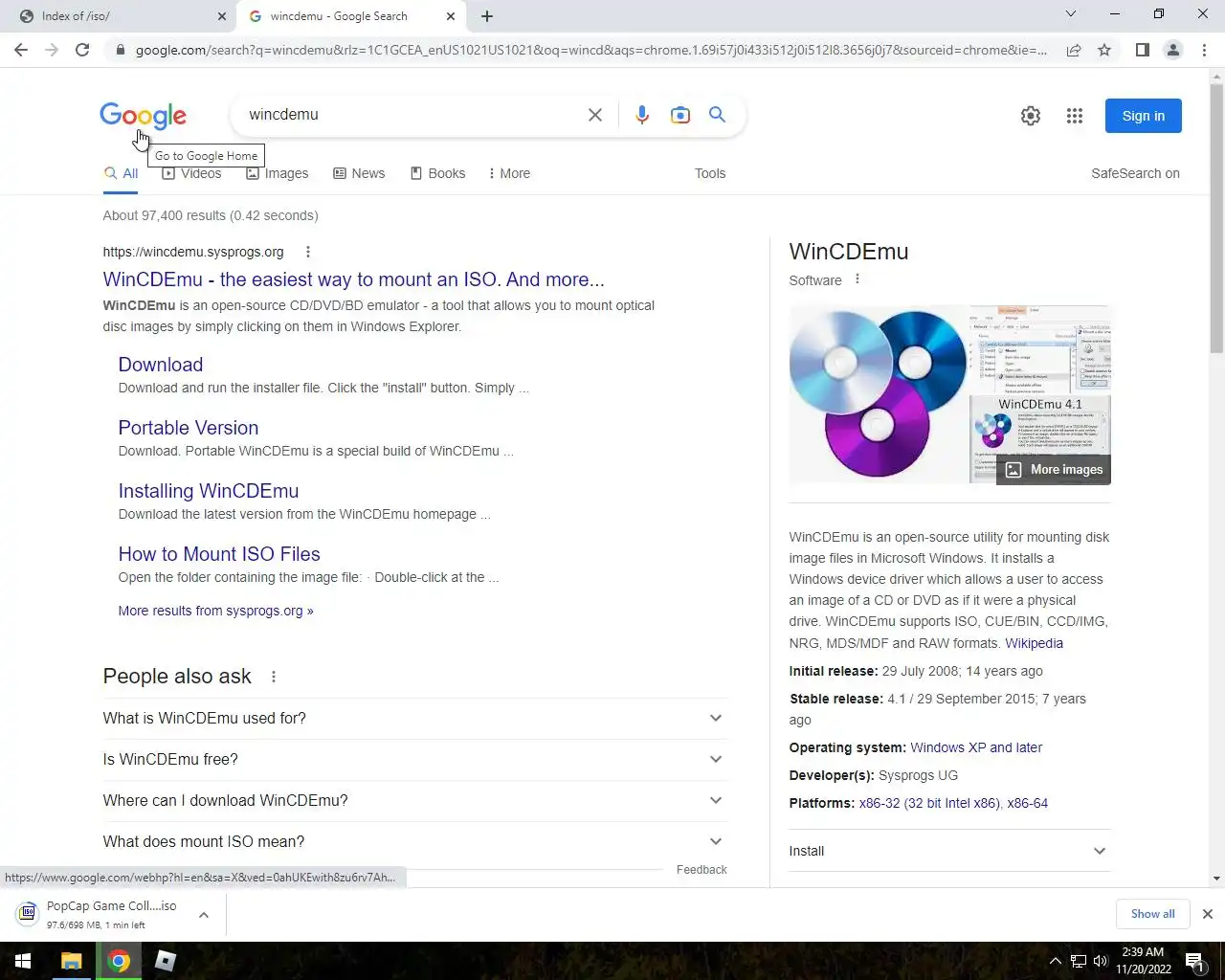Open Google quick settings gear
1225x980 pixels.
[1031, 116]
